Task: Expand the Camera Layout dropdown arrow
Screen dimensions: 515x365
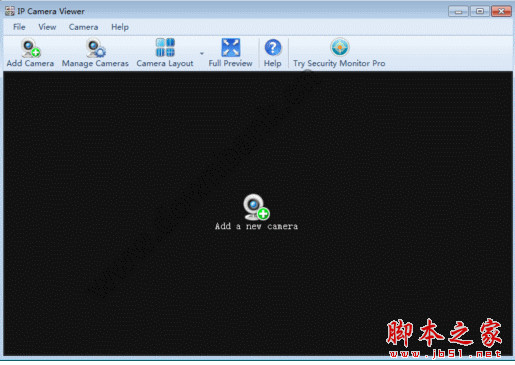Action: tap(202, 53)
